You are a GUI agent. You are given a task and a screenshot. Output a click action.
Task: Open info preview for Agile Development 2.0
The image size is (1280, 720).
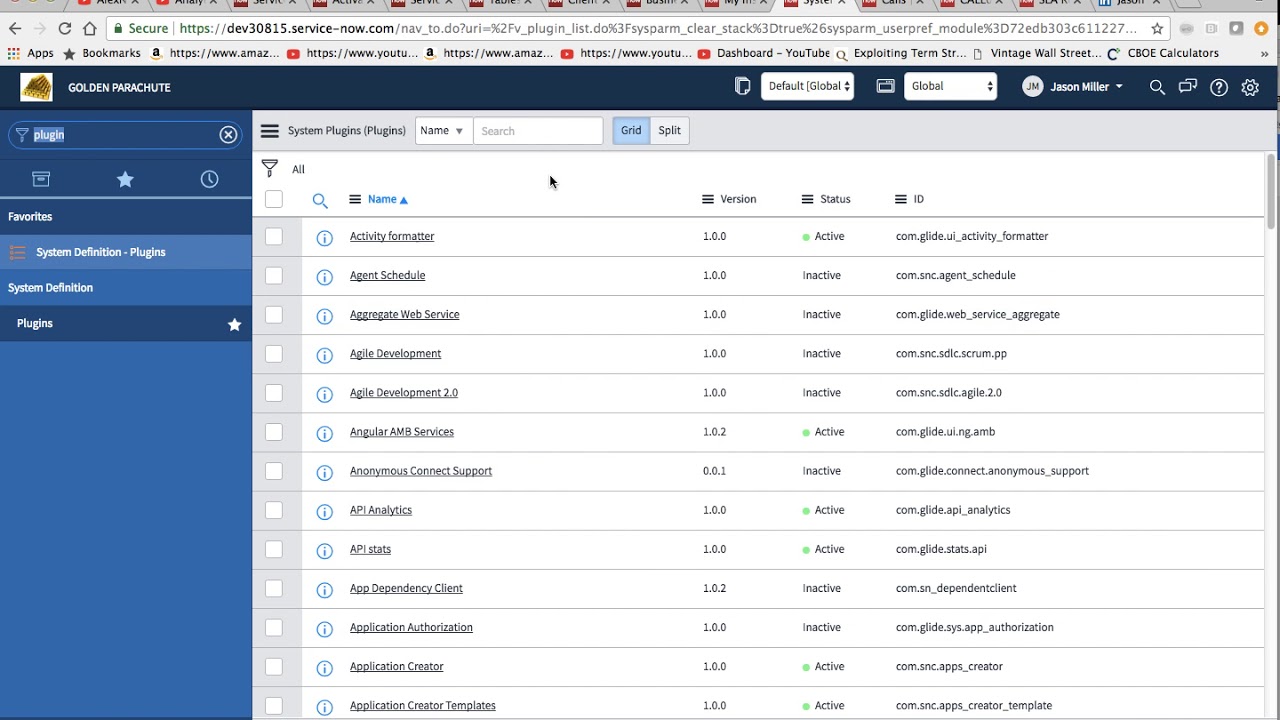tap(324, 394)
